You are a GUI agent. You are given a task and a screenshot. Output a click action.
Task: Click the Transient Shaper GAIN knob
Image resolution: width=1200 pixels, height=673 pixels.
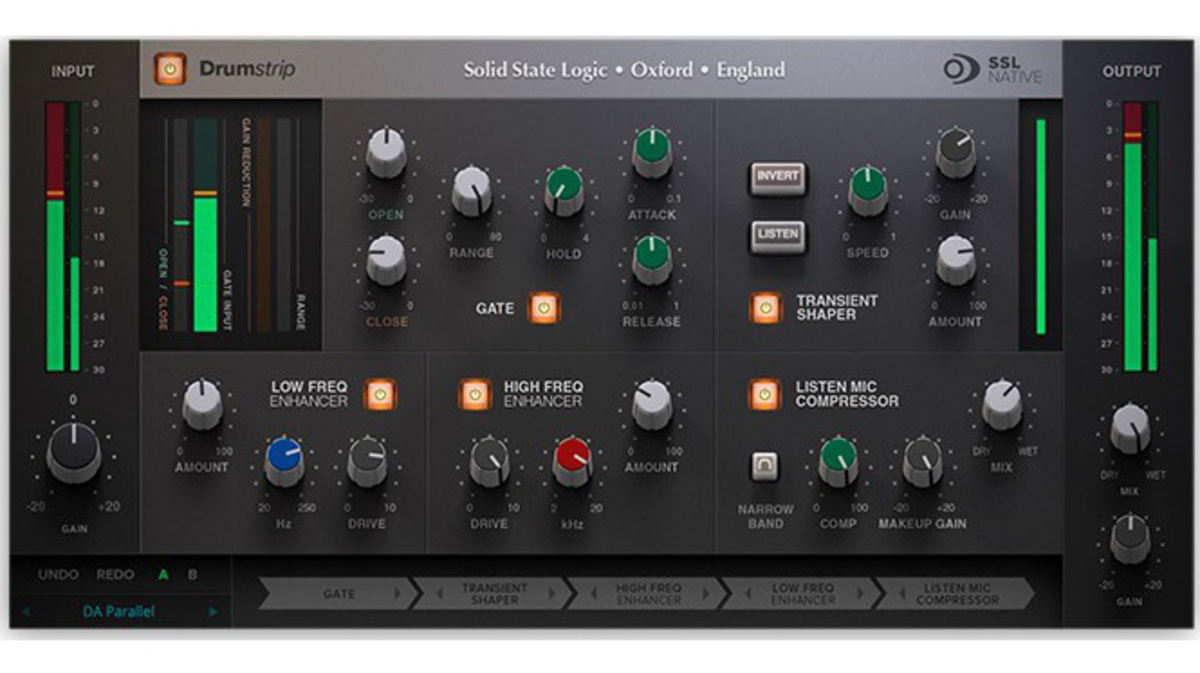pyautogui.click(x=955, y=153)
